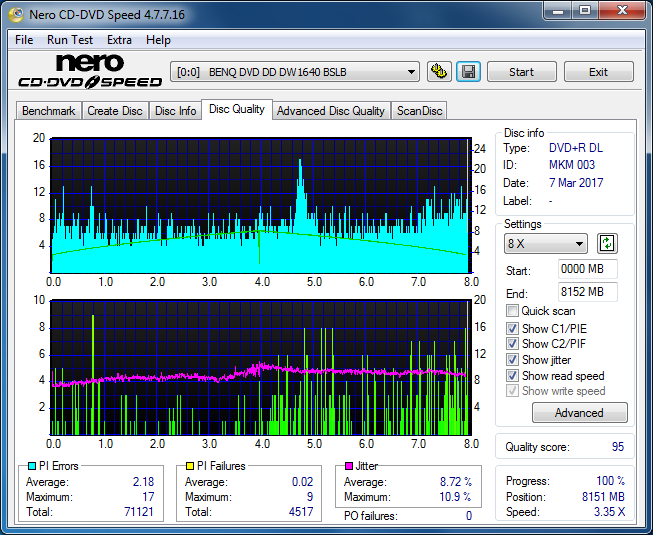Image resolution: width=653 pixels, height=535 pixels.
Task: Click the Jitter maximum 10.9 %
Action: [455, 497]
